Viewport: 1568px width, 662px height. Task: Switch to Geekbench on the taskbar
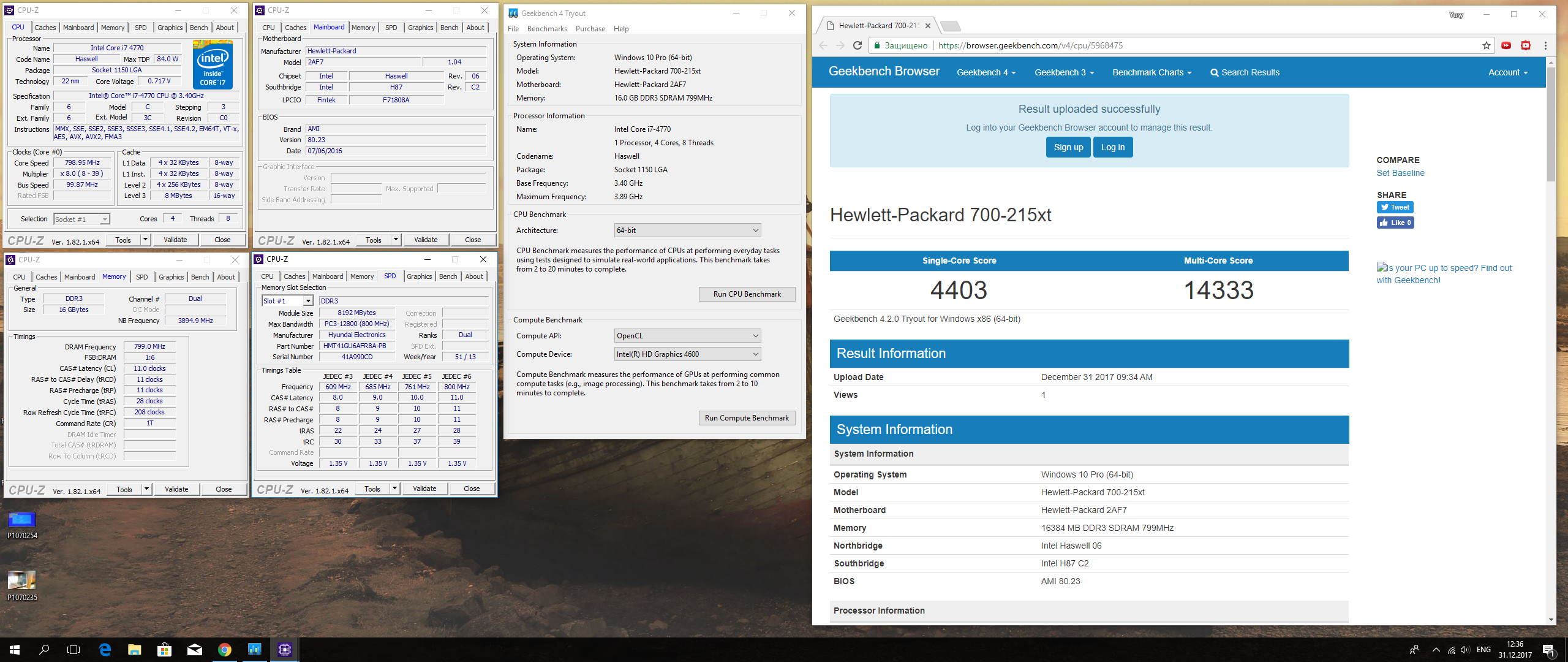coord(255,650)
